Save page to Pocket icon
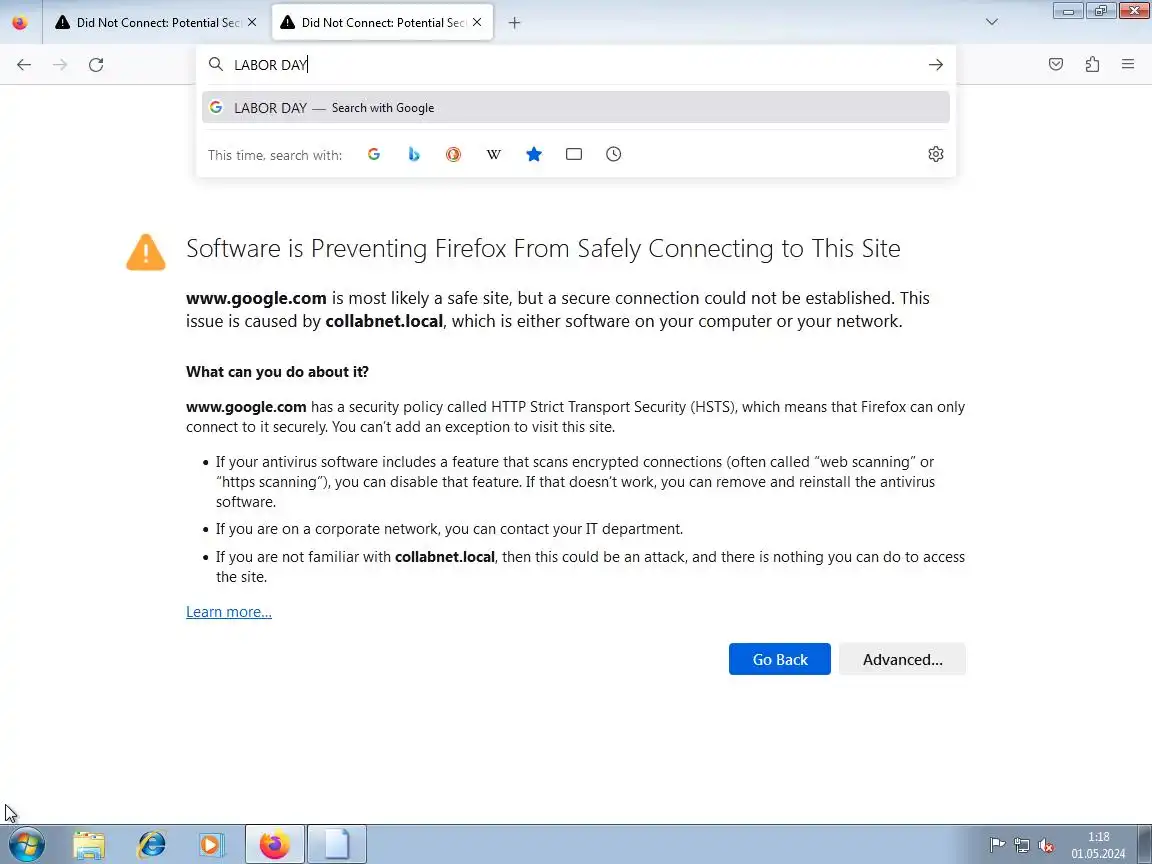1152x864 pixels. [1056, 65]
